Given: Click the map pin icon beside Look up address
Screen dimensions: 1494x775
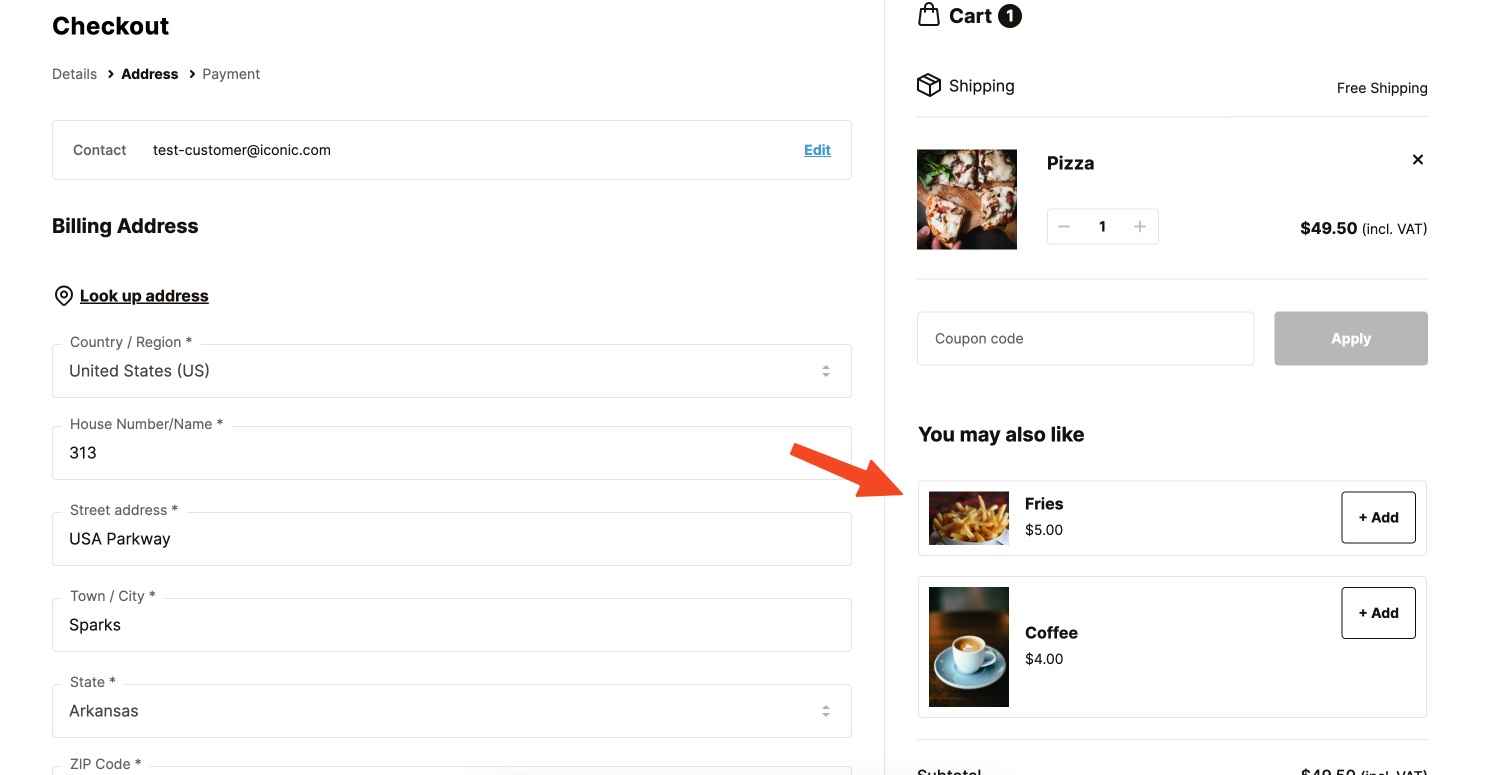Looking at the screenshot, I should coord(63,295).
